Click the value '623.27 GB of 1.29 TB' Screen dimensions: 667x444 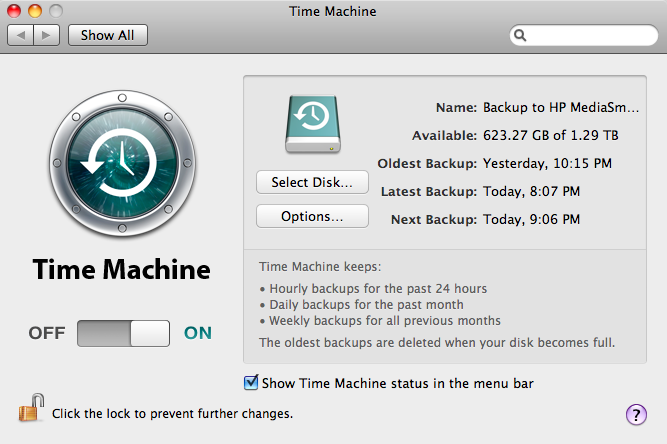pyautogui.click(x=551, y=135)
